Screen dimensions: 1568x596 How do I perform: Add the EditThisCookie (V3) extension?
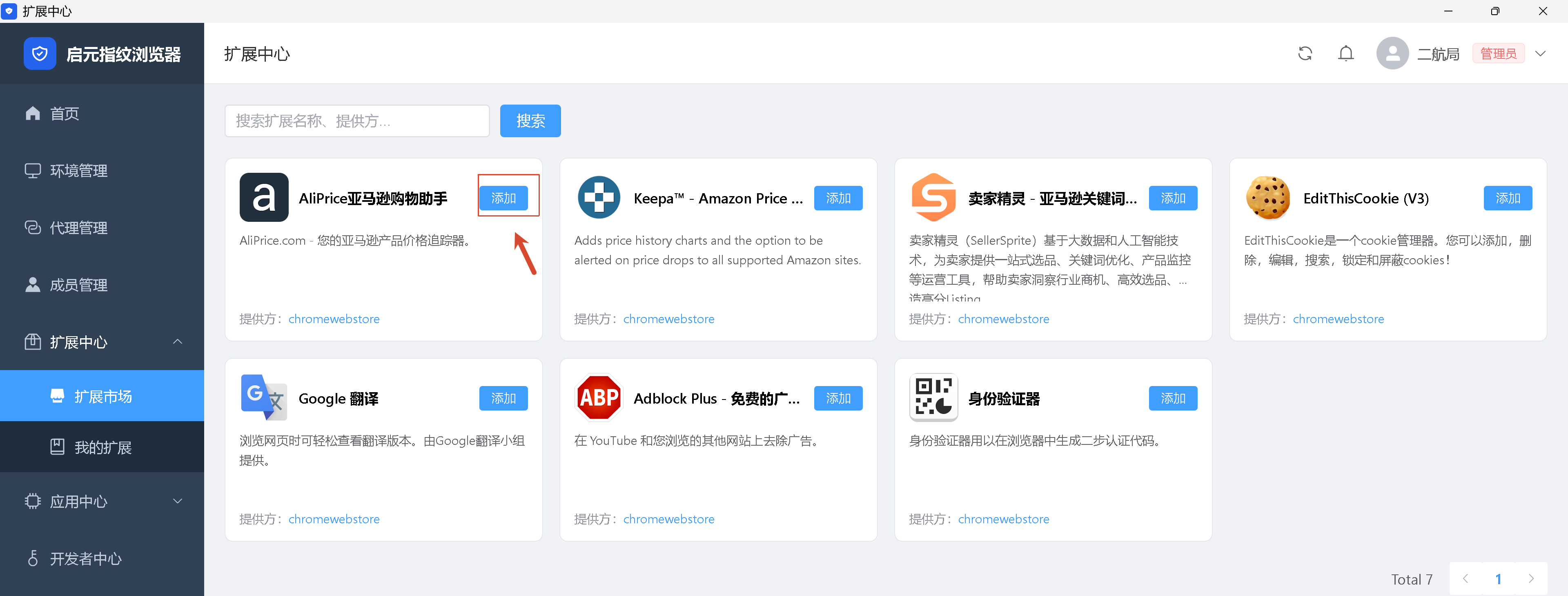1508,198
